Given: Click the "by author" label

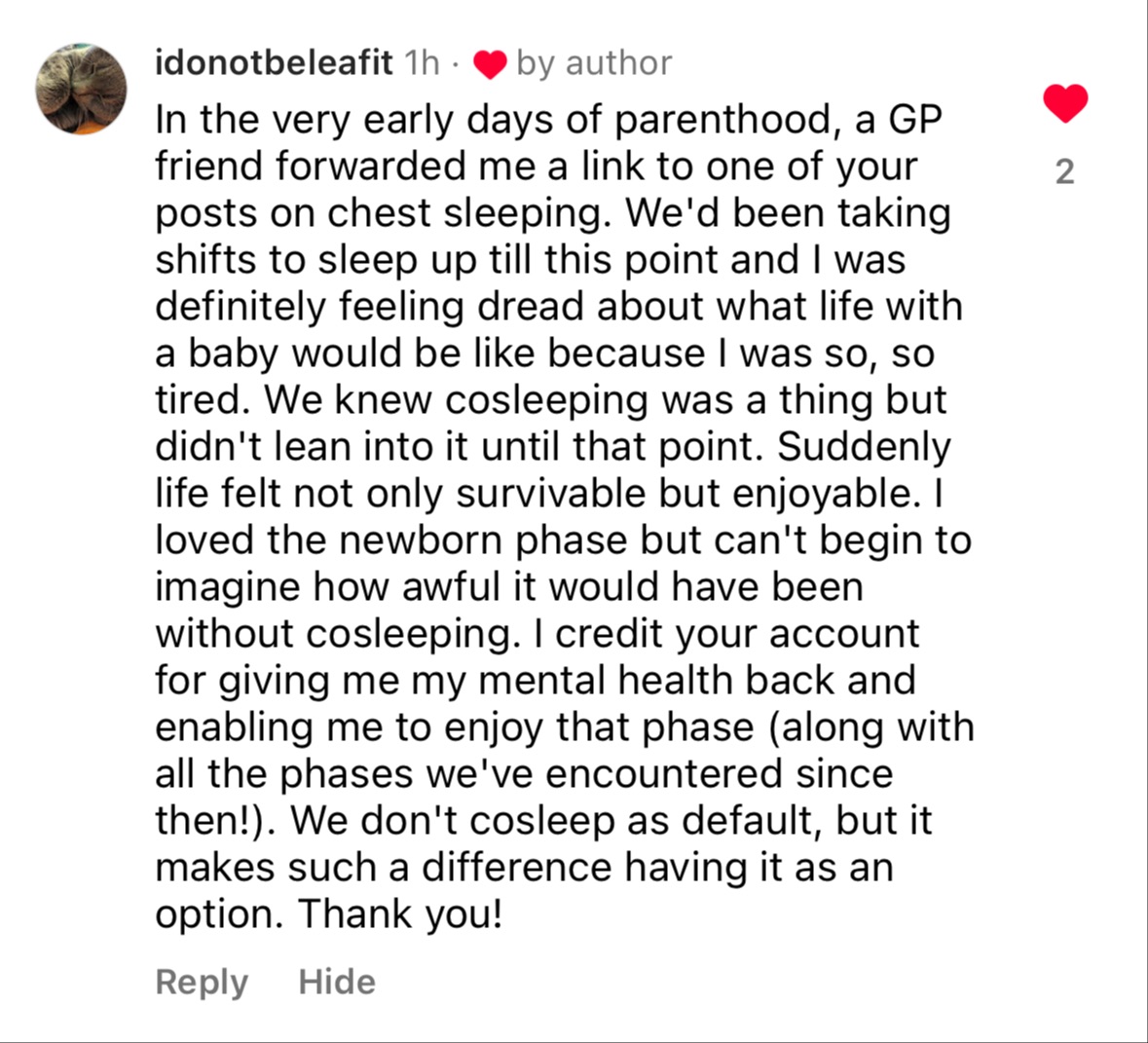Looking at the screenshot, I should pos(594,63).
